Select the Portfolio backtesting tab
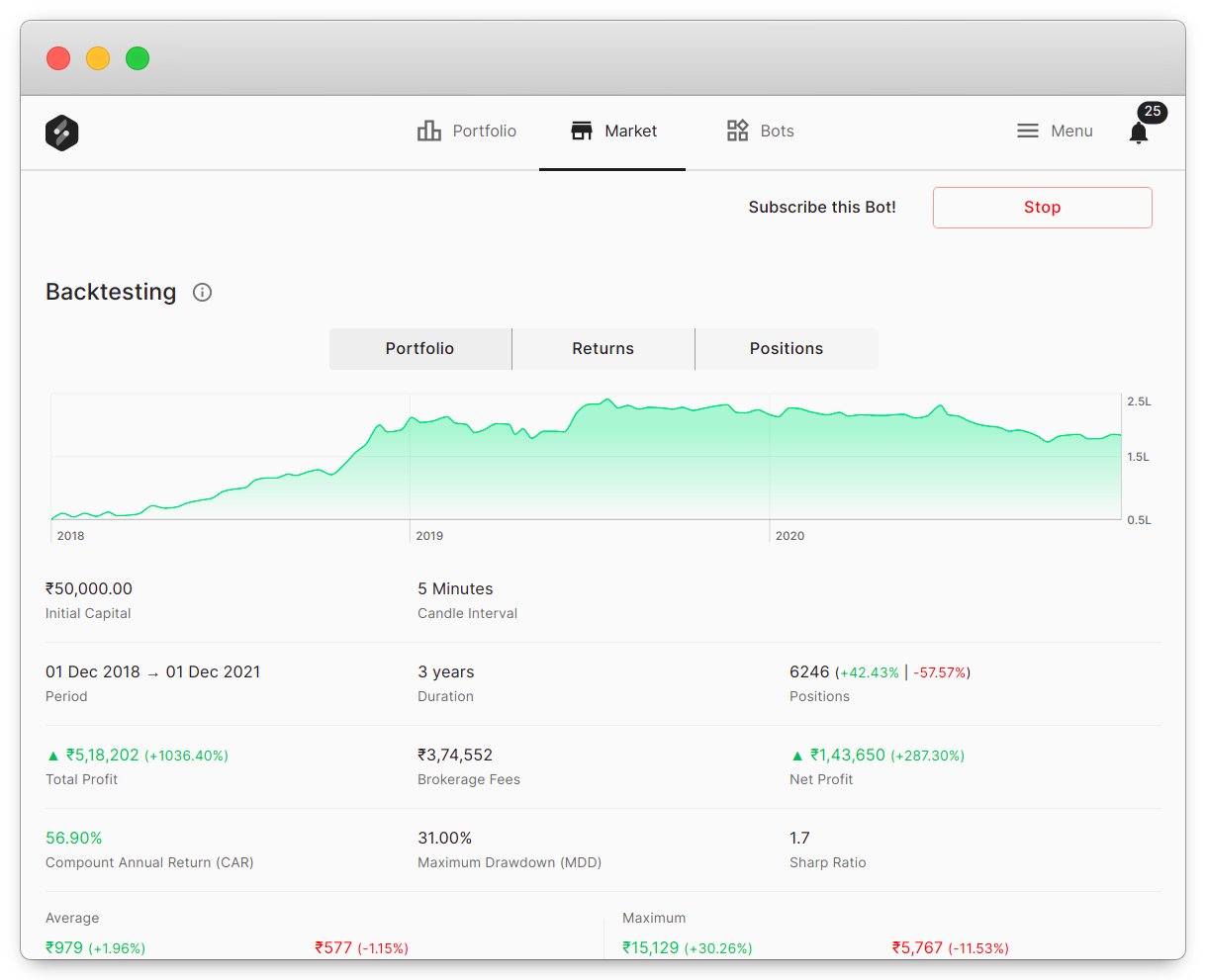This screenshot has height=980, width=1206. pos(419,348)
